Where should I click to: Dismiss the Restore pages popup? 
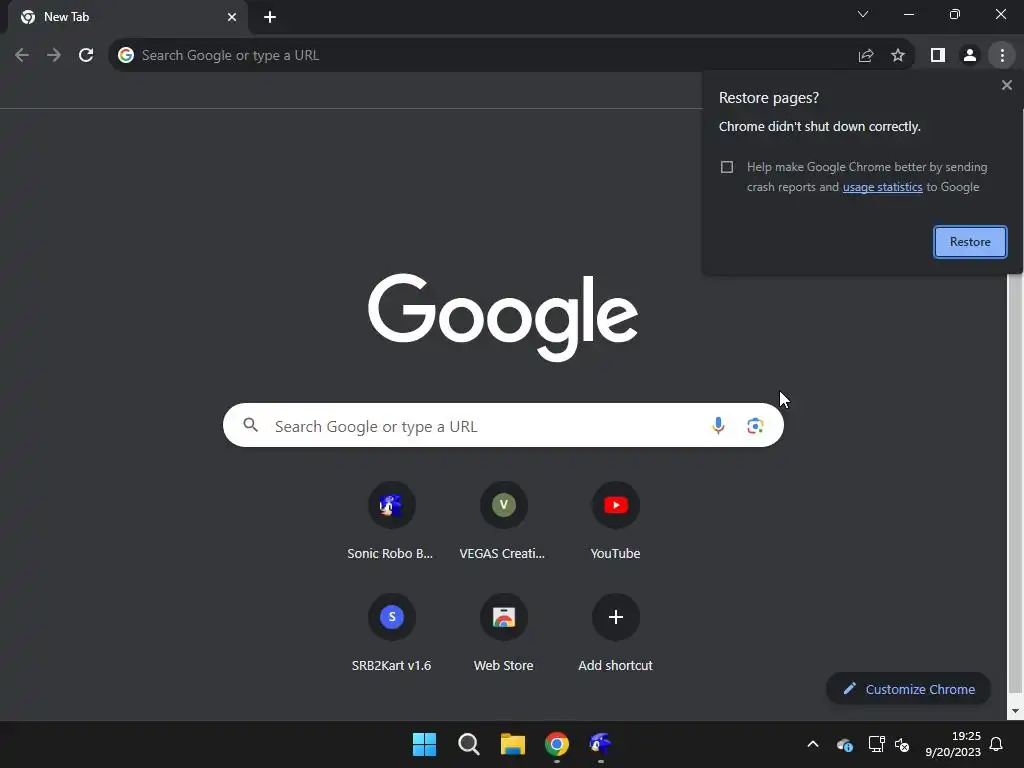1006,85
